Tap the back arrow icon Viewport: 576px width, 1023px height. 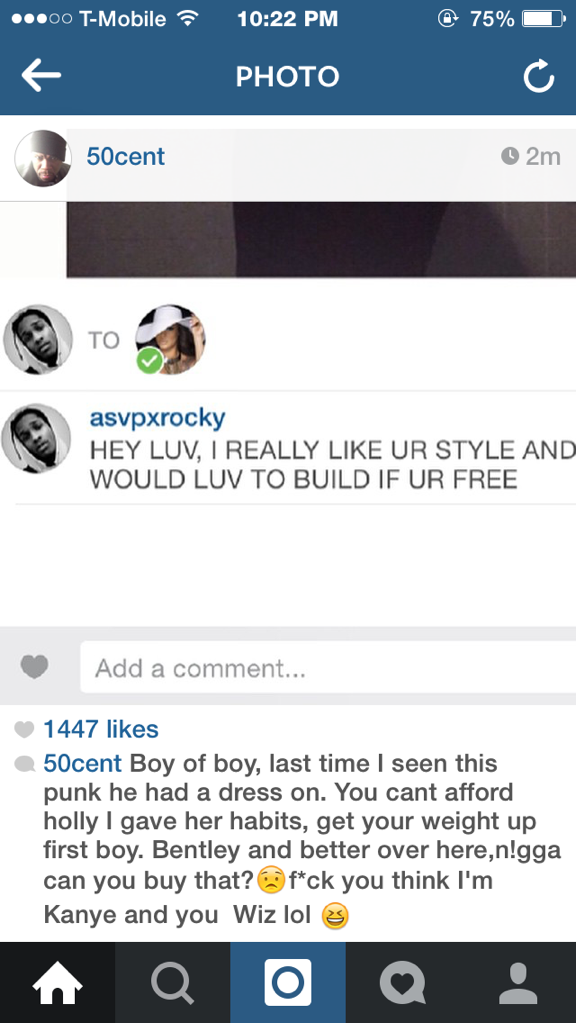click(x=41, y=76)
